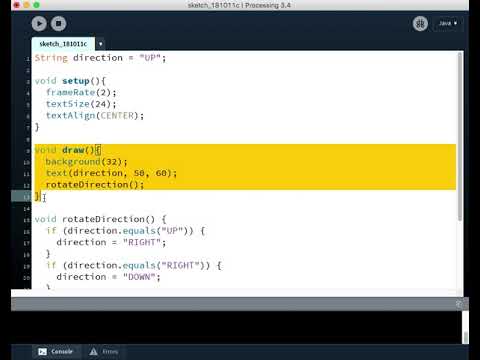Image resolution: width=480 pixels, height=360 pixels.
Task: Click the highlighted 'void draw(){' line
Action: [x=68, y=150]
